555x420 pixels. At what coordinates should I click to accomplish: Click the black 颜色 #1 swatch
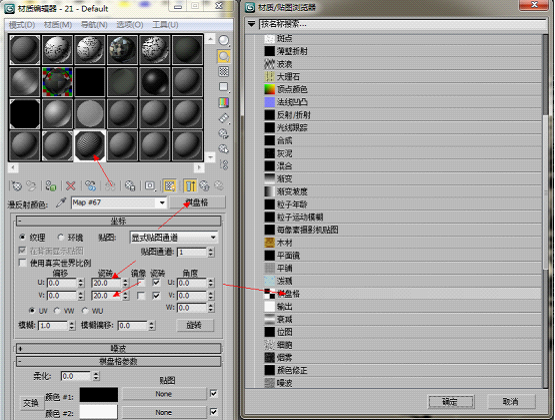click(99, 395)
